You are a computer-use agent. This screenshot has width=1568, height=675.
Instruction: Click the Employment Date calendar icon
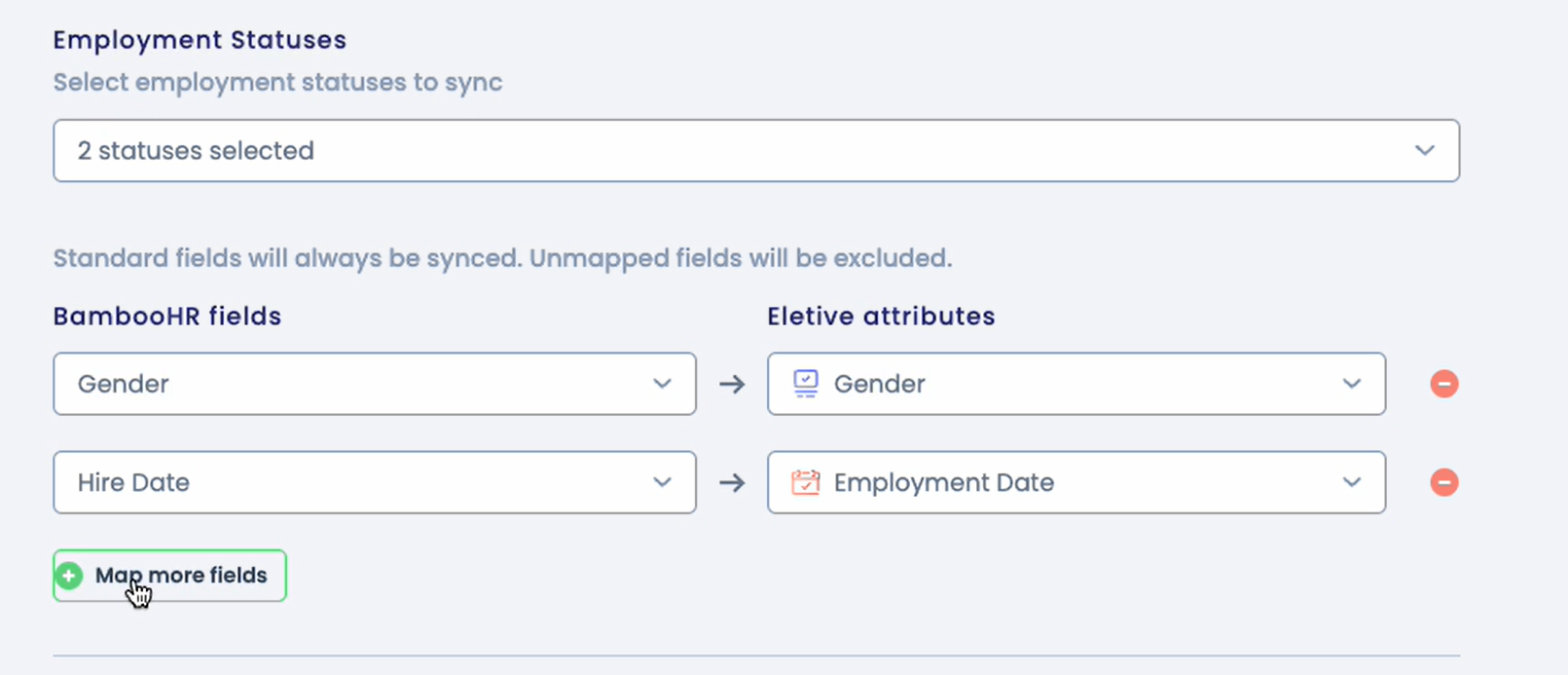coord(806,482)
